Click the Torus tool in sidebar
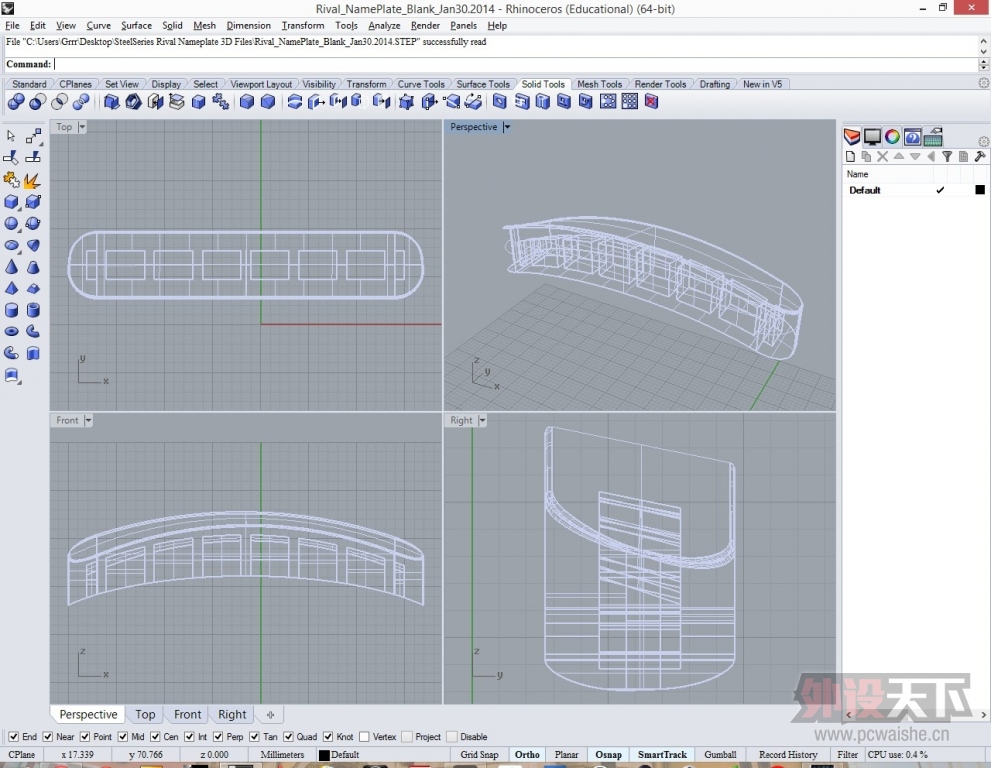The image size is (991, 768). [x=11, y=331]
